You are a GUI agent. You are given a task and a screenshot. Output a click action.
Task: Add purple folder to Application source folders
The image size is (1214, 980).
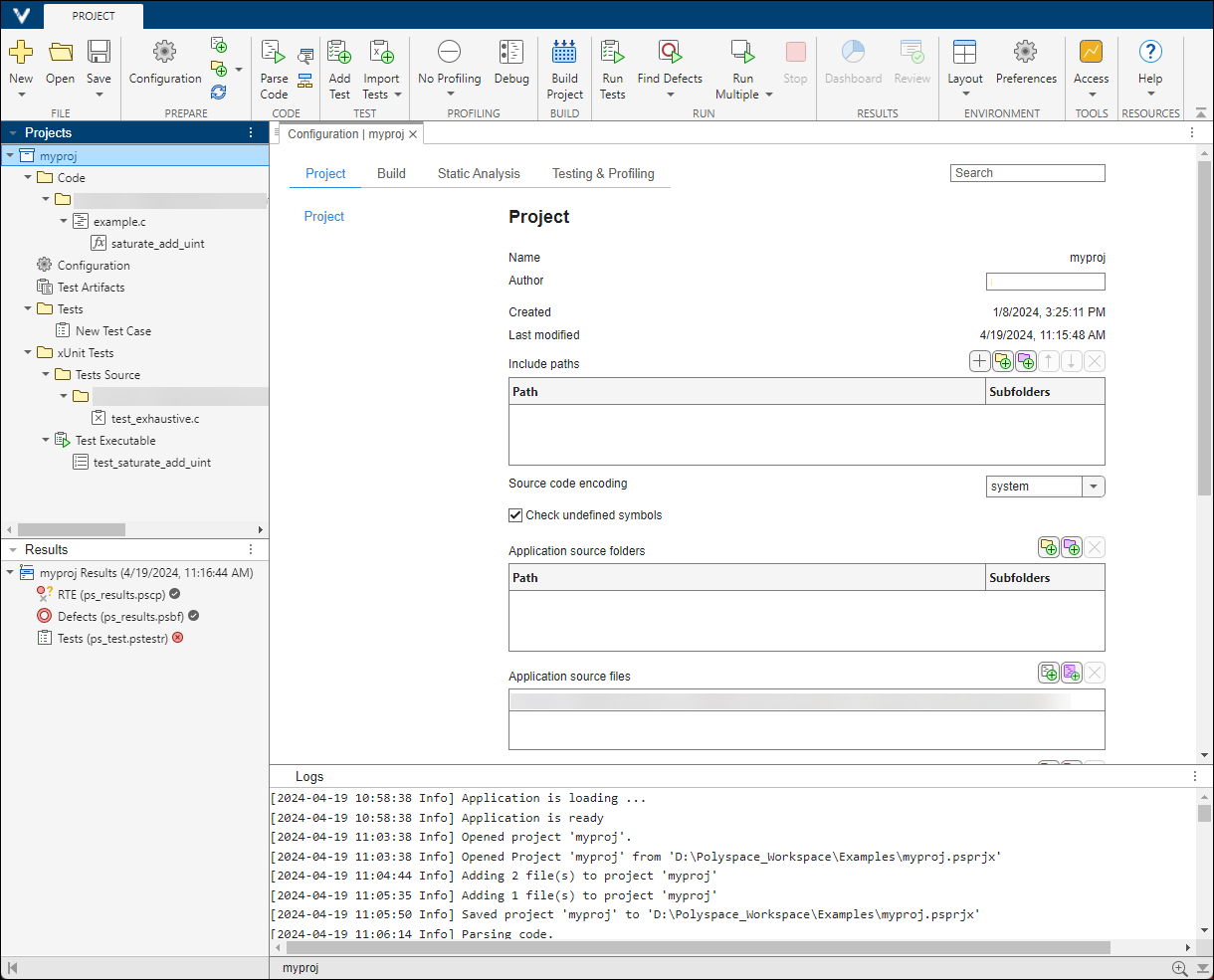(1072, 548)
